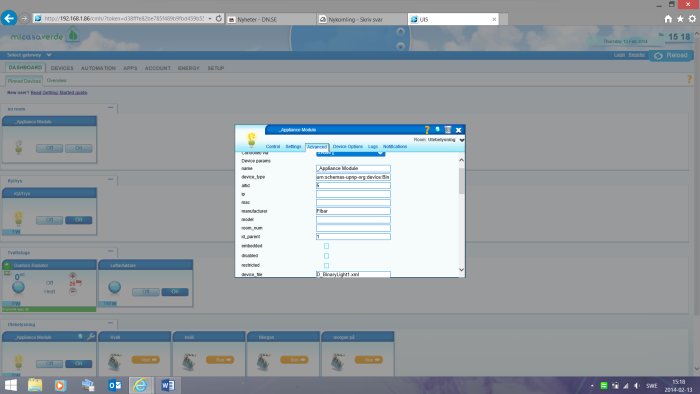
Task: Click the Reload button icon at top right
Action: pyautogui.click(x=658, y=56)
